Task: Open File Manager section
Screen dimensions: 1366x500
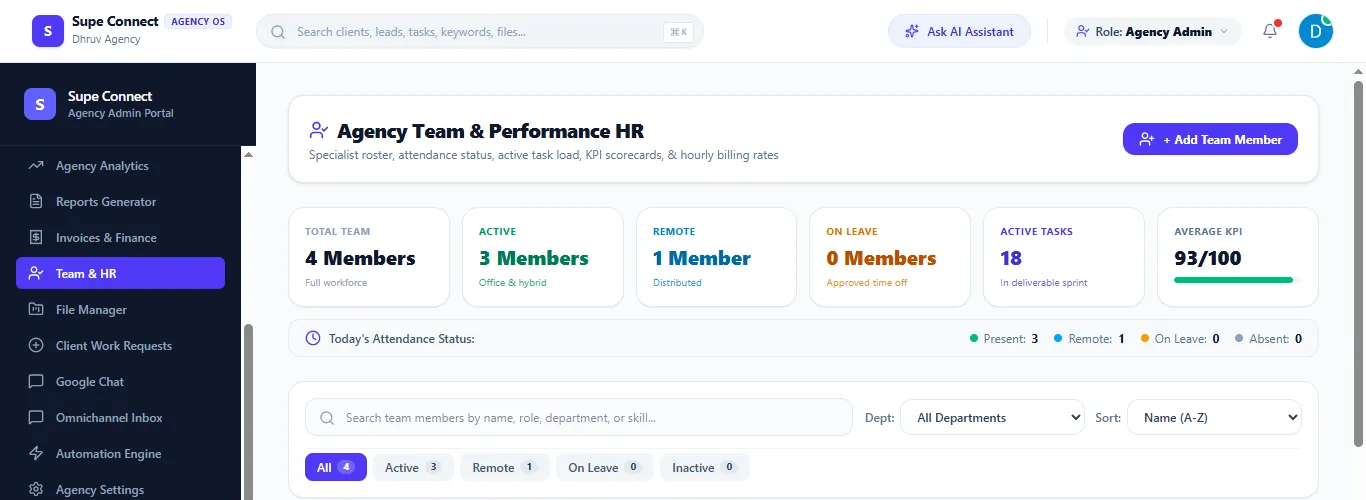Action: 120,310
